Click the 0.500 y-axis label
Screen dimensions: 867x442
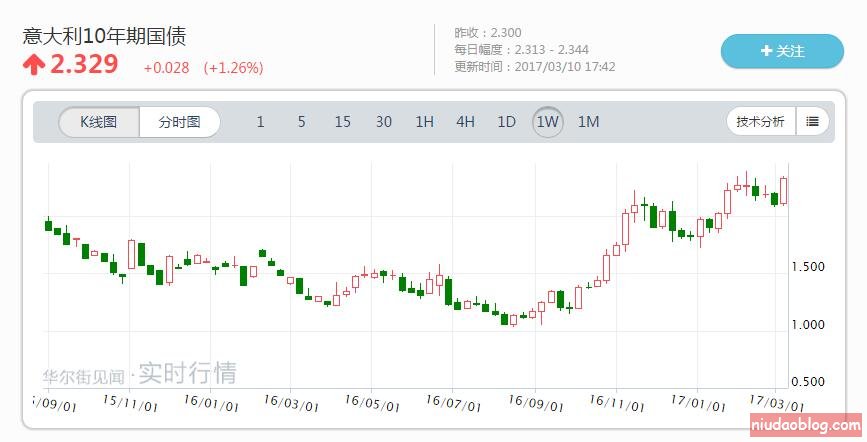pos(808,382)
